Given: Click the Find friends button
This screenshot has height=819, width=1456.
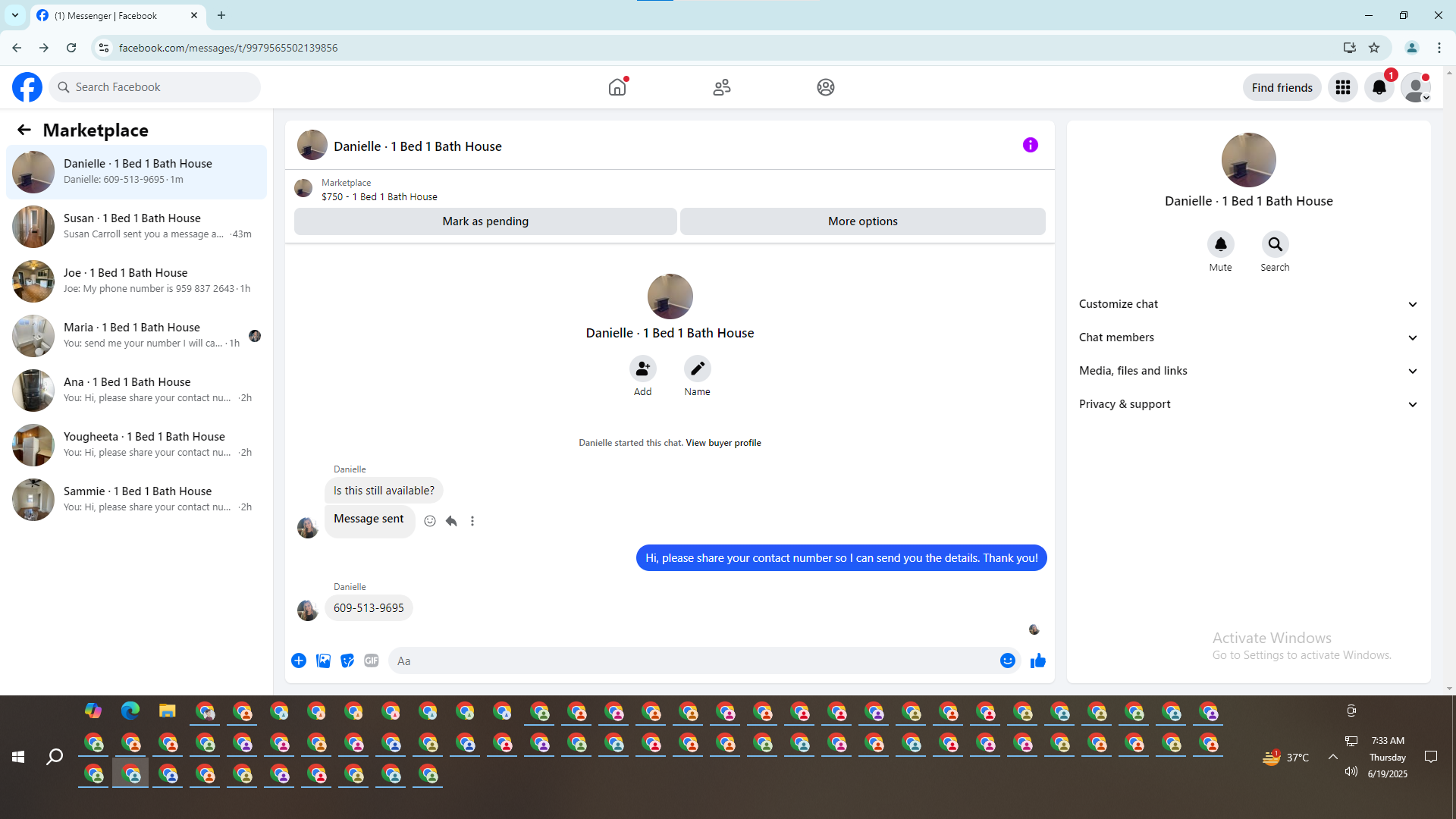Looking at the screenshot, I should [x=1282, y=87].
